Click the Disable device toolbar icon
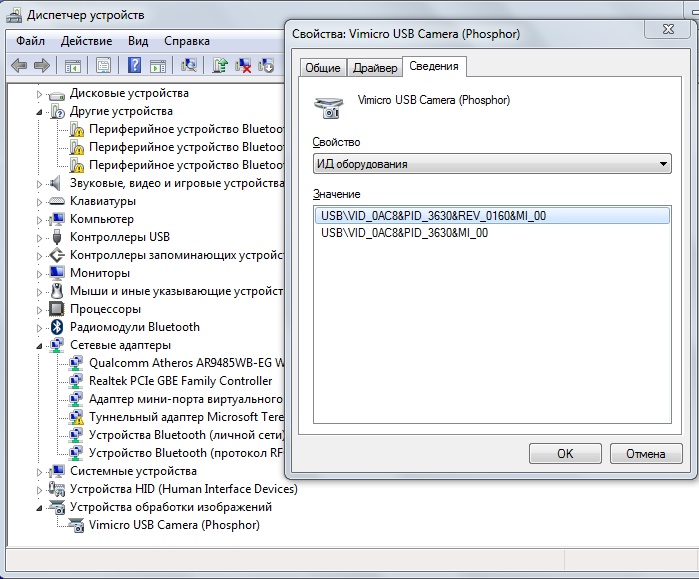 tap(266, 66)
